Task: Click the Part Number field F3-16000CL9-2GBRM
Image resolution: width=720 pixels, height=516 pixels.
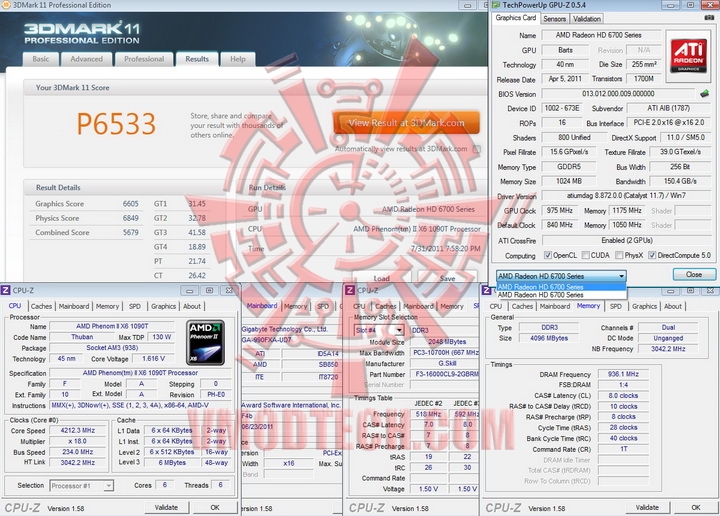Action: click(444, 374)
